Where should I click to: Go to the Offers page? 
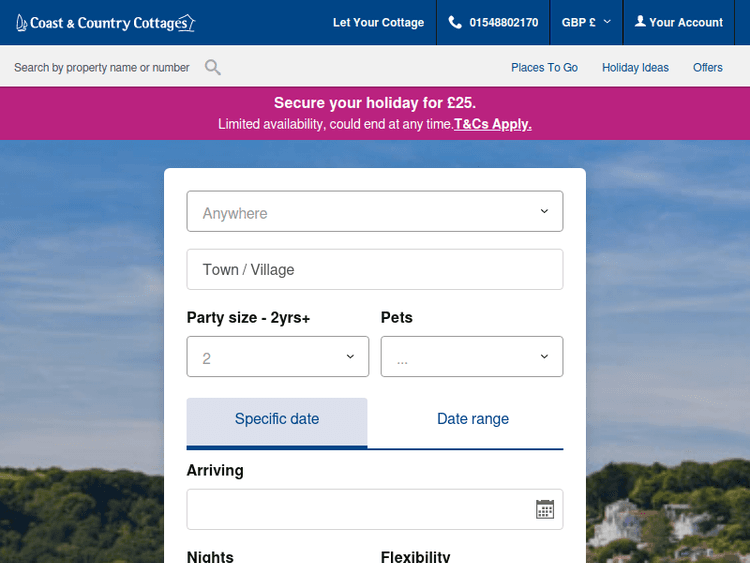708,68
